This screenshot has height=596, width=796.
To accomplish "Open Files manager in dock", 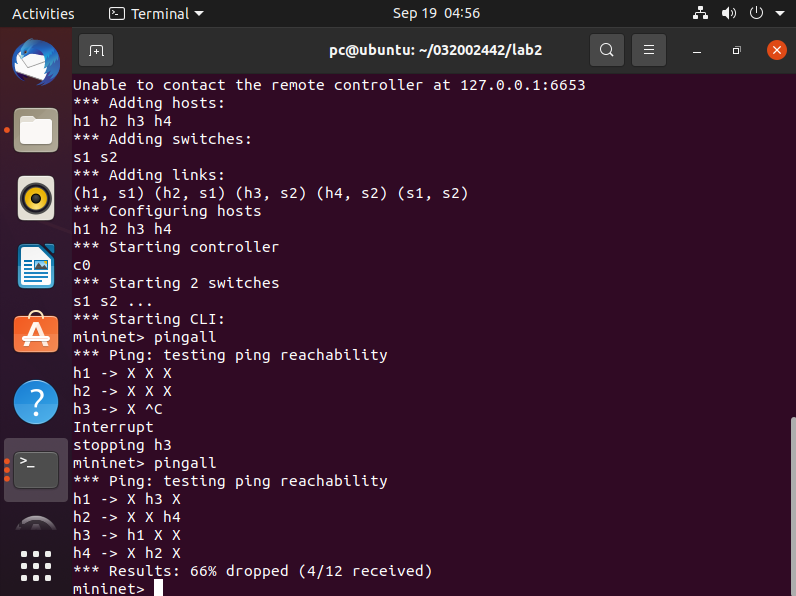I will coord(36,130).
